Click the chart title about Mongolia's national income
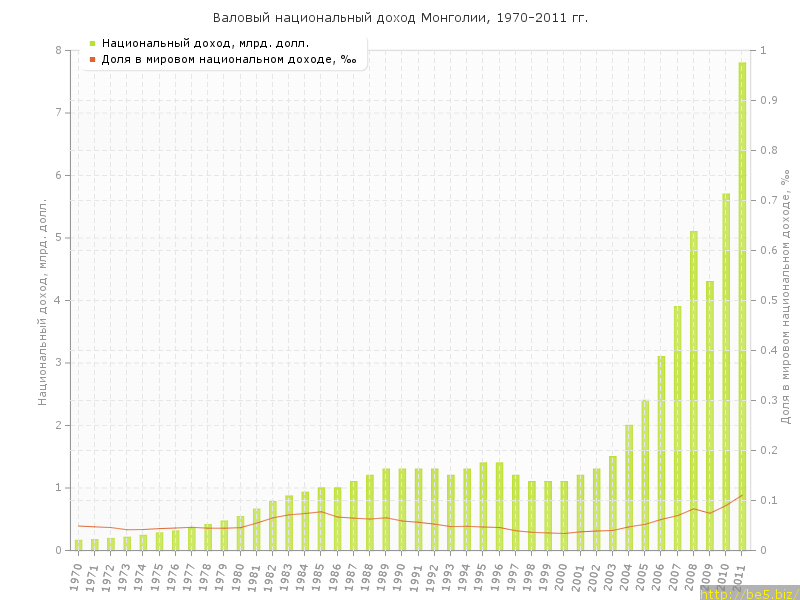Image resolution: width=800 pixels, height=600 pixels. 400,18
